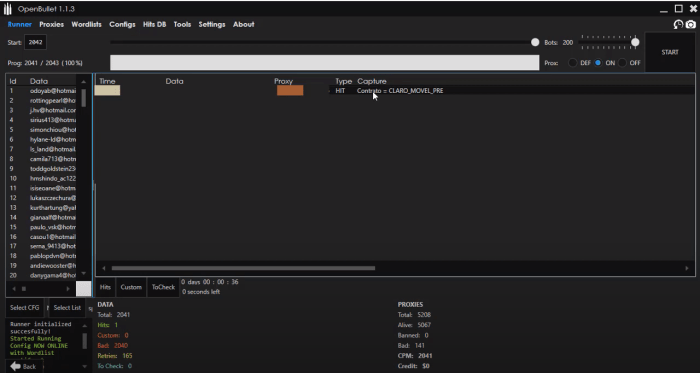The height and width of the screenshot is (373, 700).
Task: Click the OpenBullet logo icon in title bar
Action: [x=8, y=9]
